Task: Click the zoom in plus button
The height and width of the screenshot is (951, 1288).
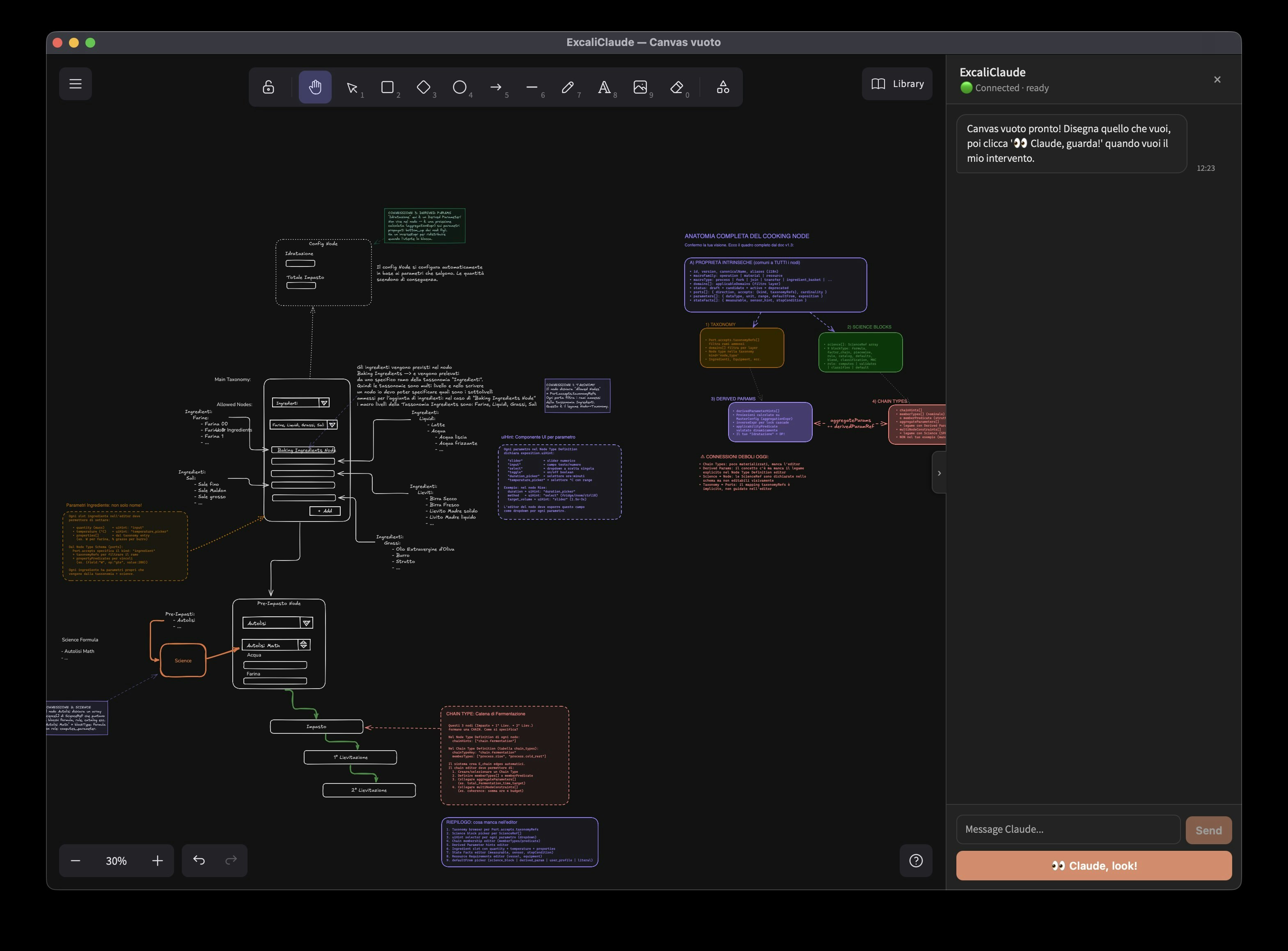Action: [x=158, y=861]
